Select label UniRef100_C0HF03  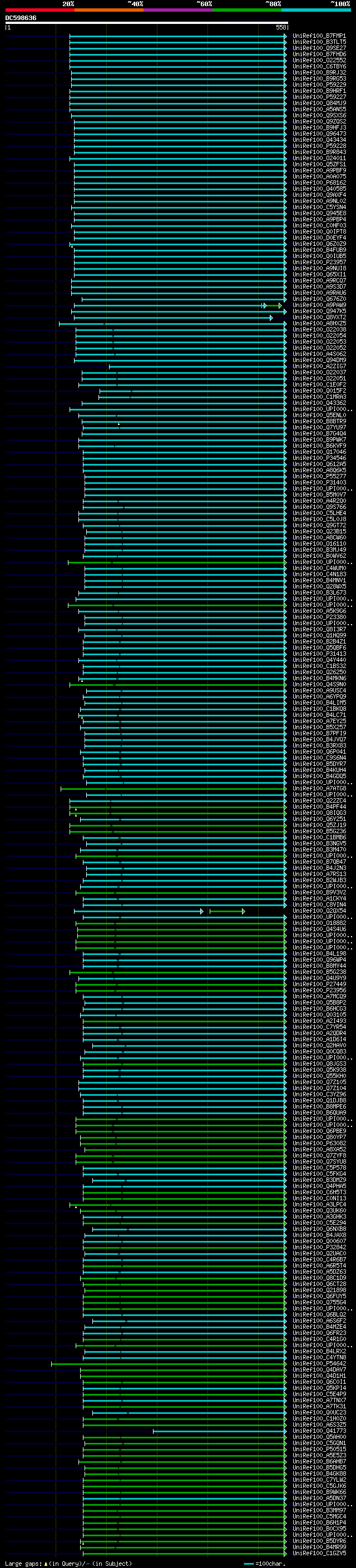[319, 225]
